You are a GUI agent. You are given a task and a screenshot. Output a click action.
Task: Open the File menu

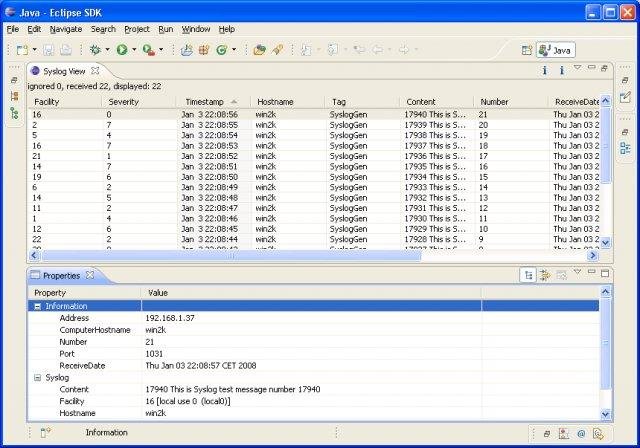[x=13, y=29]
